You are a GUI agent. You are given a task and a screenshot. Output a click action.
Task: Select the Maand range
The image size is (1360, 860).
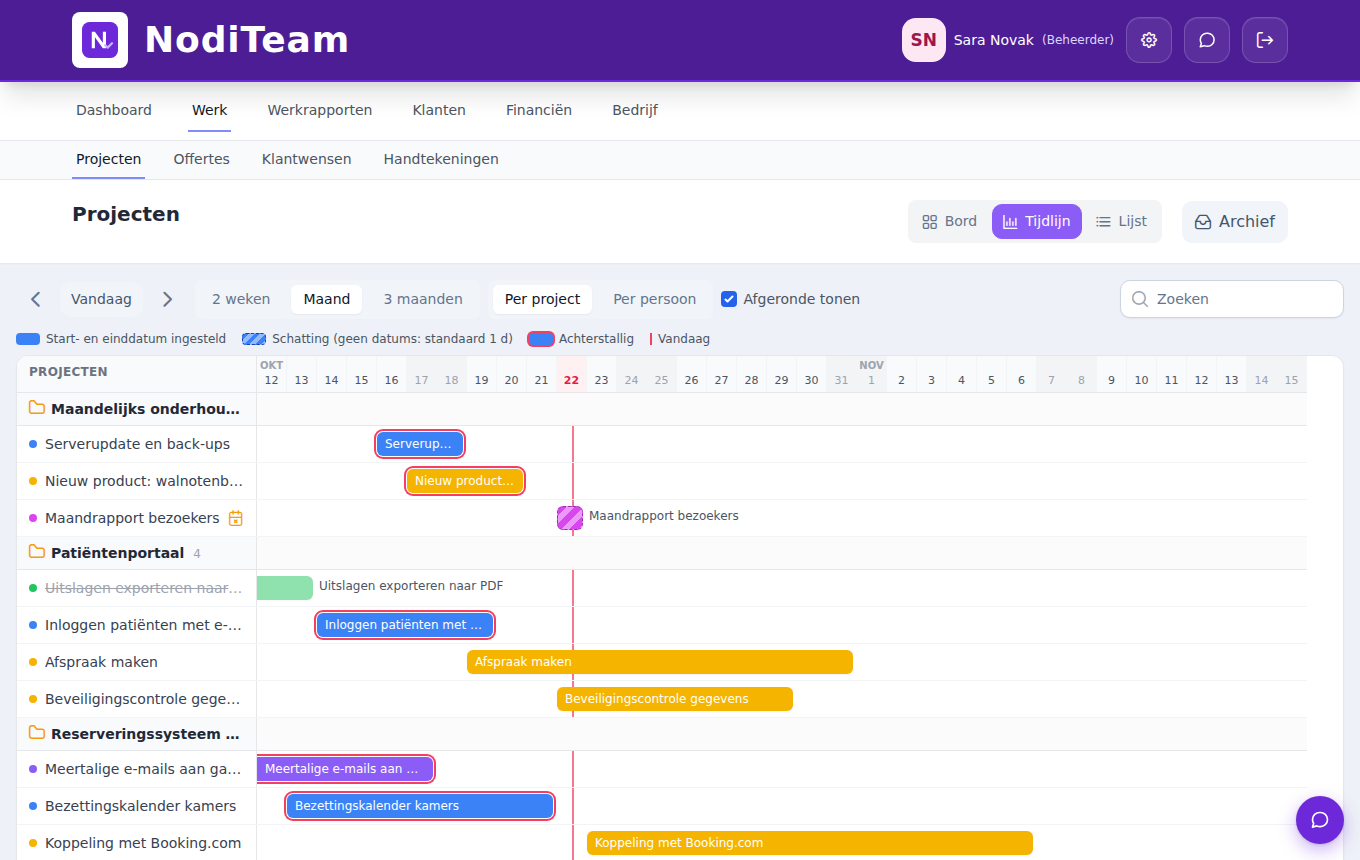click(x=327, y=299)
